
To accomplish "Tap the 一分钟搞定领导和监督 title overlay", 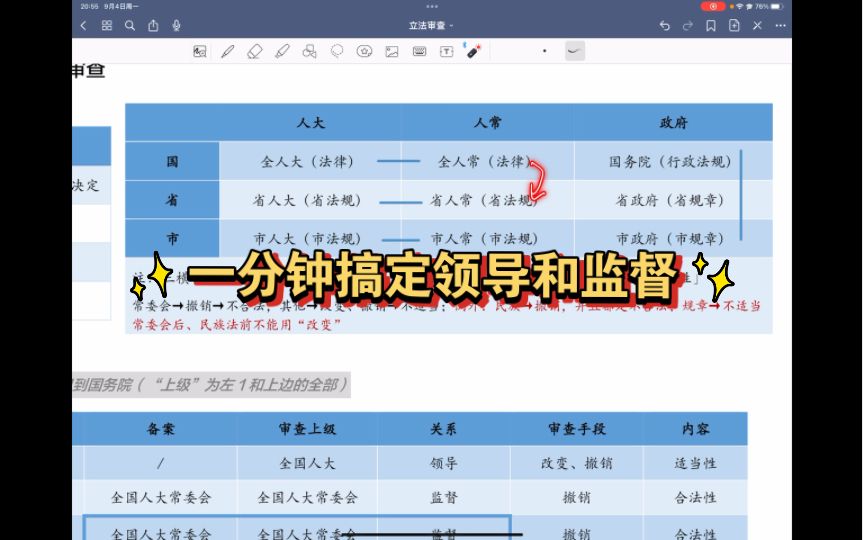I will coord(432,277).
